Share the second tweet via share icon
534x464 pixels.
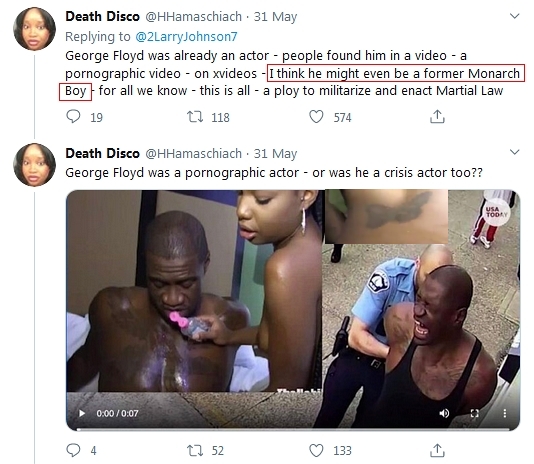437,450
